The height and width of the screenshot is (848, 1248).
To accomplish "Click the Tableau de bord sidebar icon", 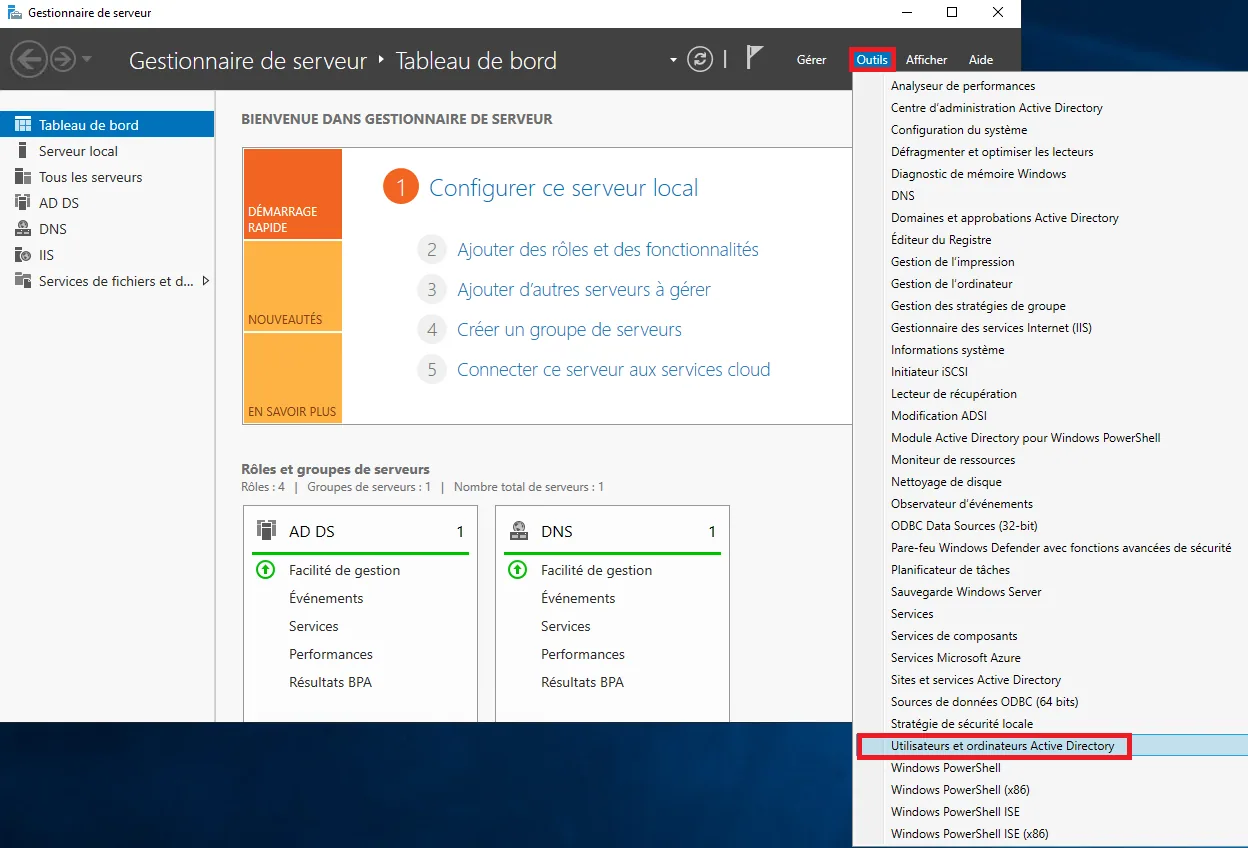I will [22, 125].
